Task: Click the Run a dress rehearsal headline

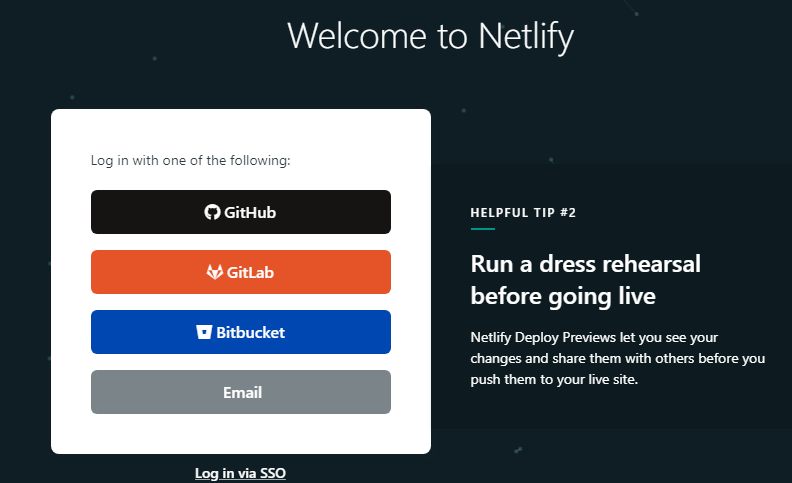Action: pos(585,279)
